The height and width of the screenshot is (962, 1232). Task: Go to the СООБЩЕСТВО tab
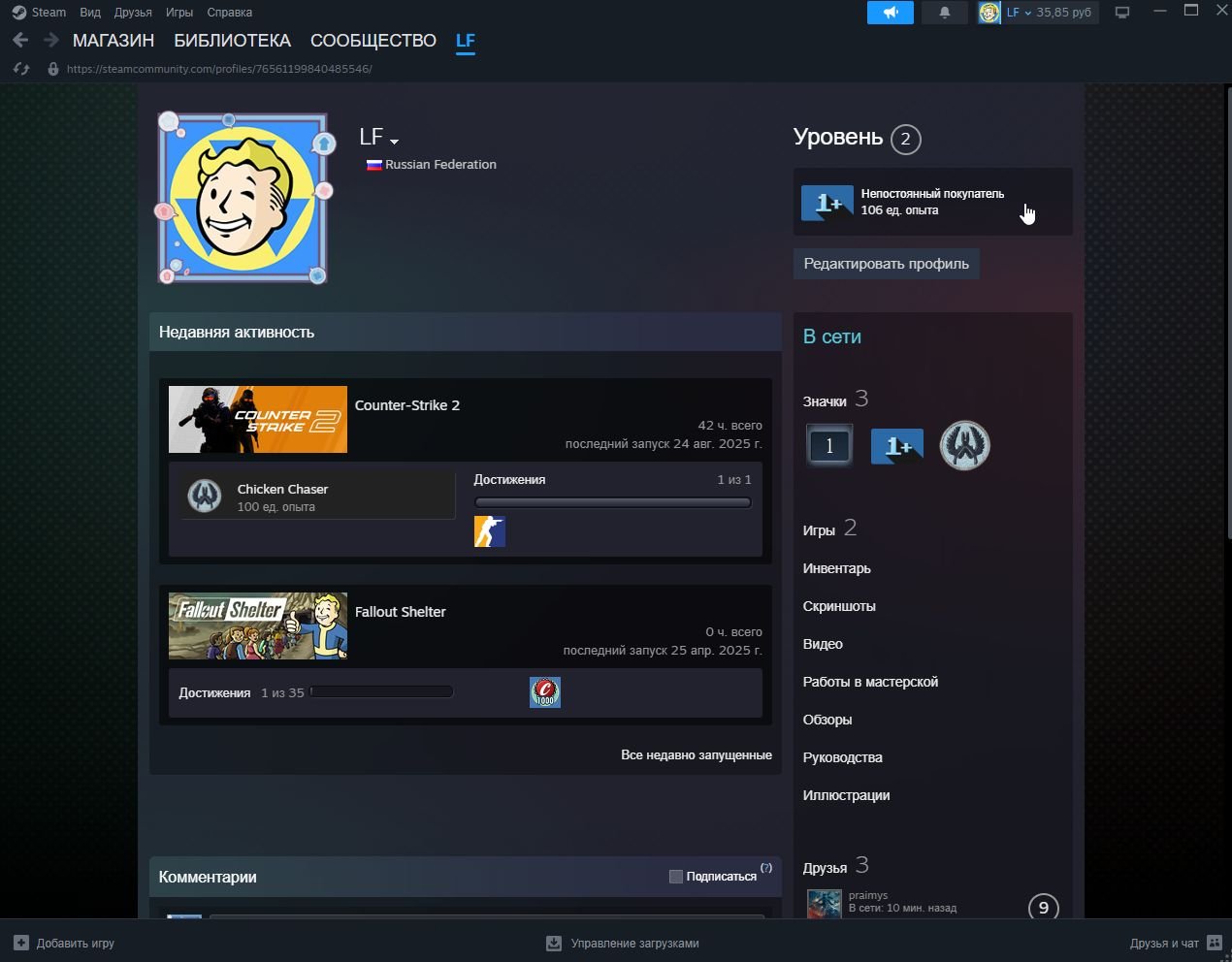point(373,41)
